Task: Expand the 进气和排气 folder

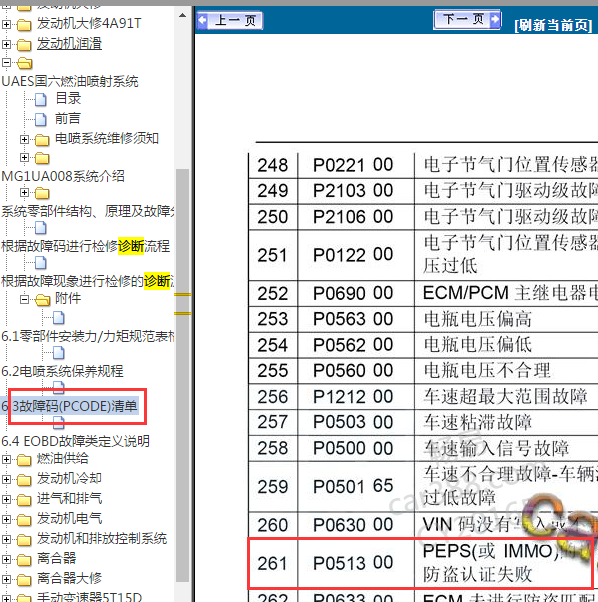Action: click(x=6, y=499)
